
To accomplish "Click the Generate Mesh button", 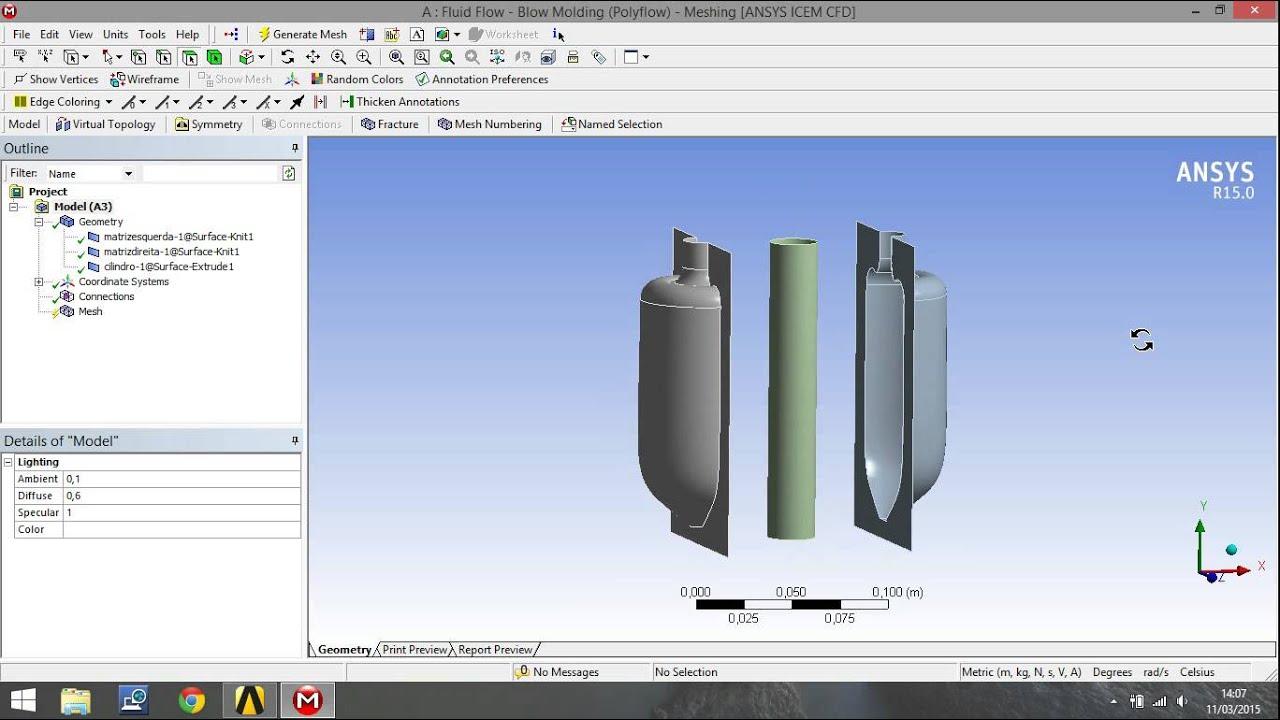I will [302, 34].
